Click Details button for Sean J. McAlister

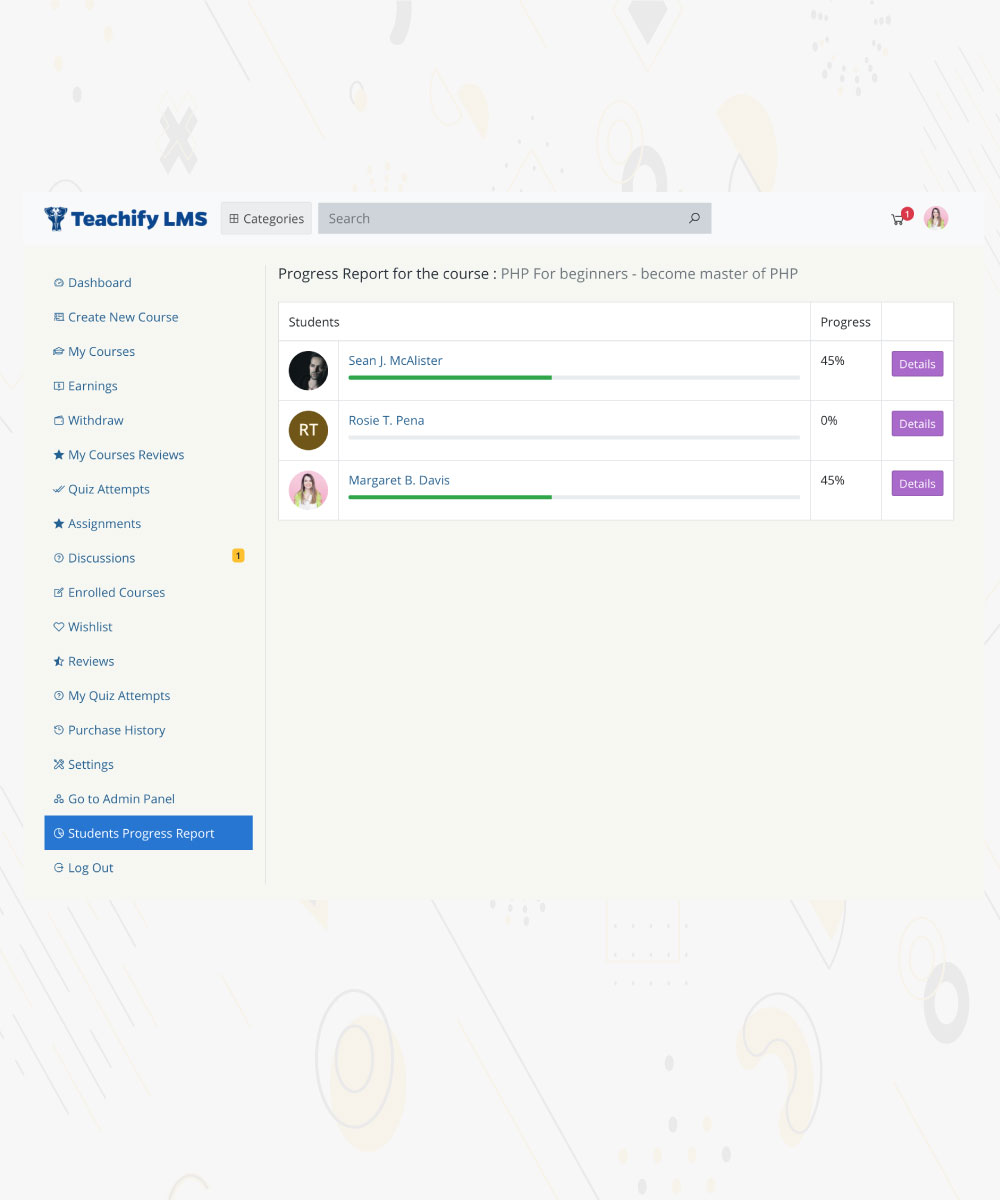pyautogui.click(x=917, y=364)
